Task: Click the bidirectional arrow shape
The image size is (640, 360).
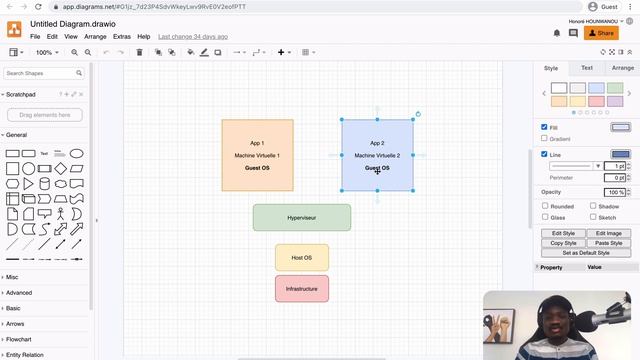Action: click(x=60, y=229)
